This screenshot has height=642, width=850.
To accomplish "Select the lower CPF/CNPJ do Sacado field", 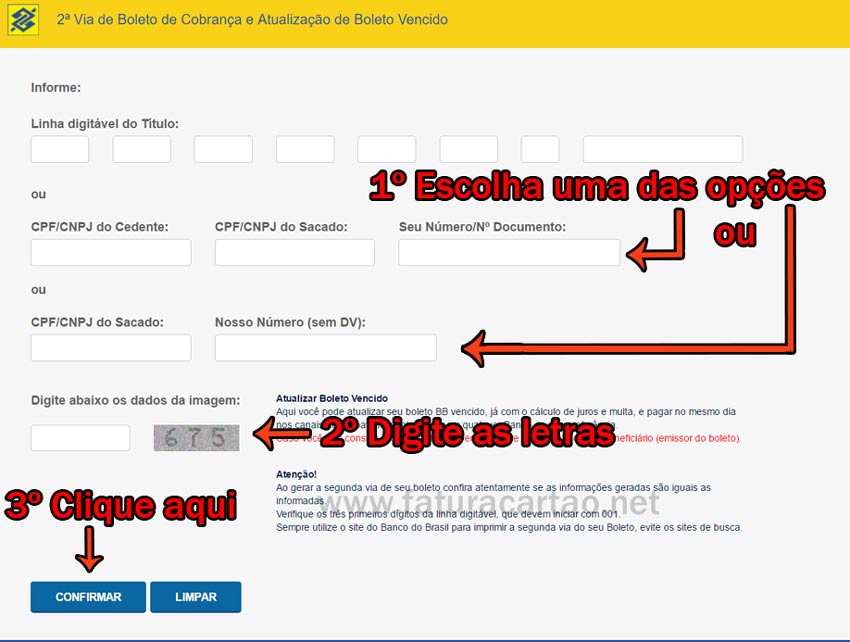I will 110,347.
